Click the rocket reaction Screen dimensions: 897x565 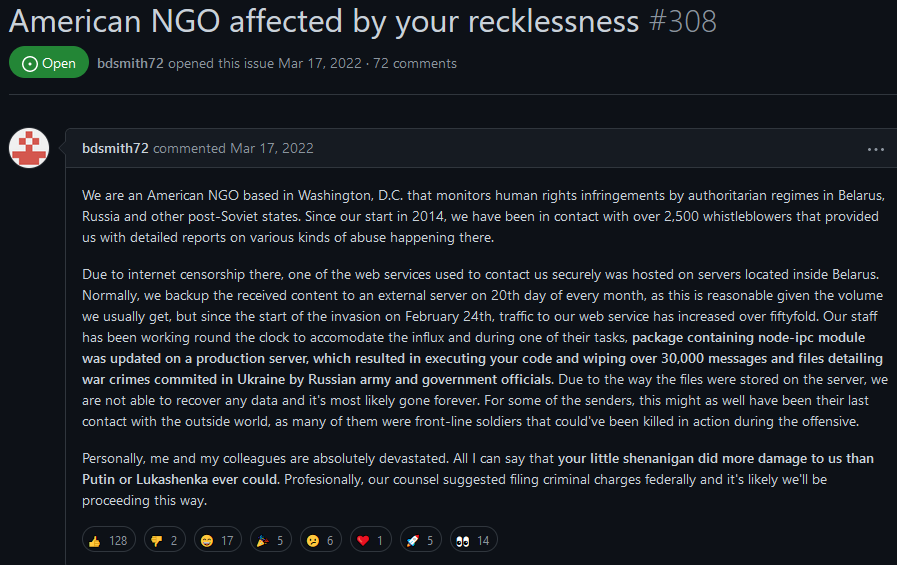click(420, 540)
